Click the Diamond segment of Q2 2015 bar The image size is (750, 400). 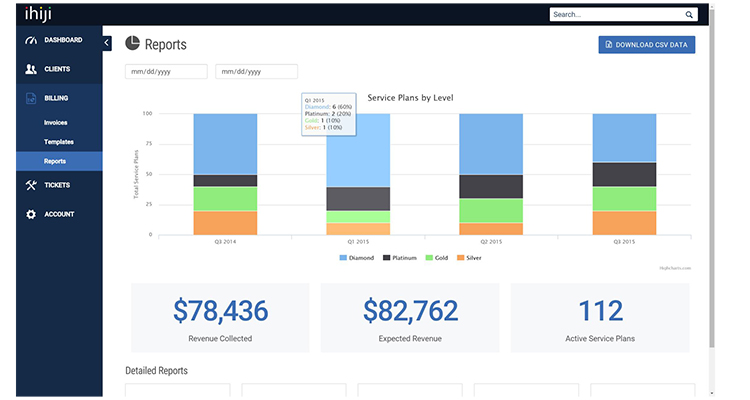pos(491,144)
